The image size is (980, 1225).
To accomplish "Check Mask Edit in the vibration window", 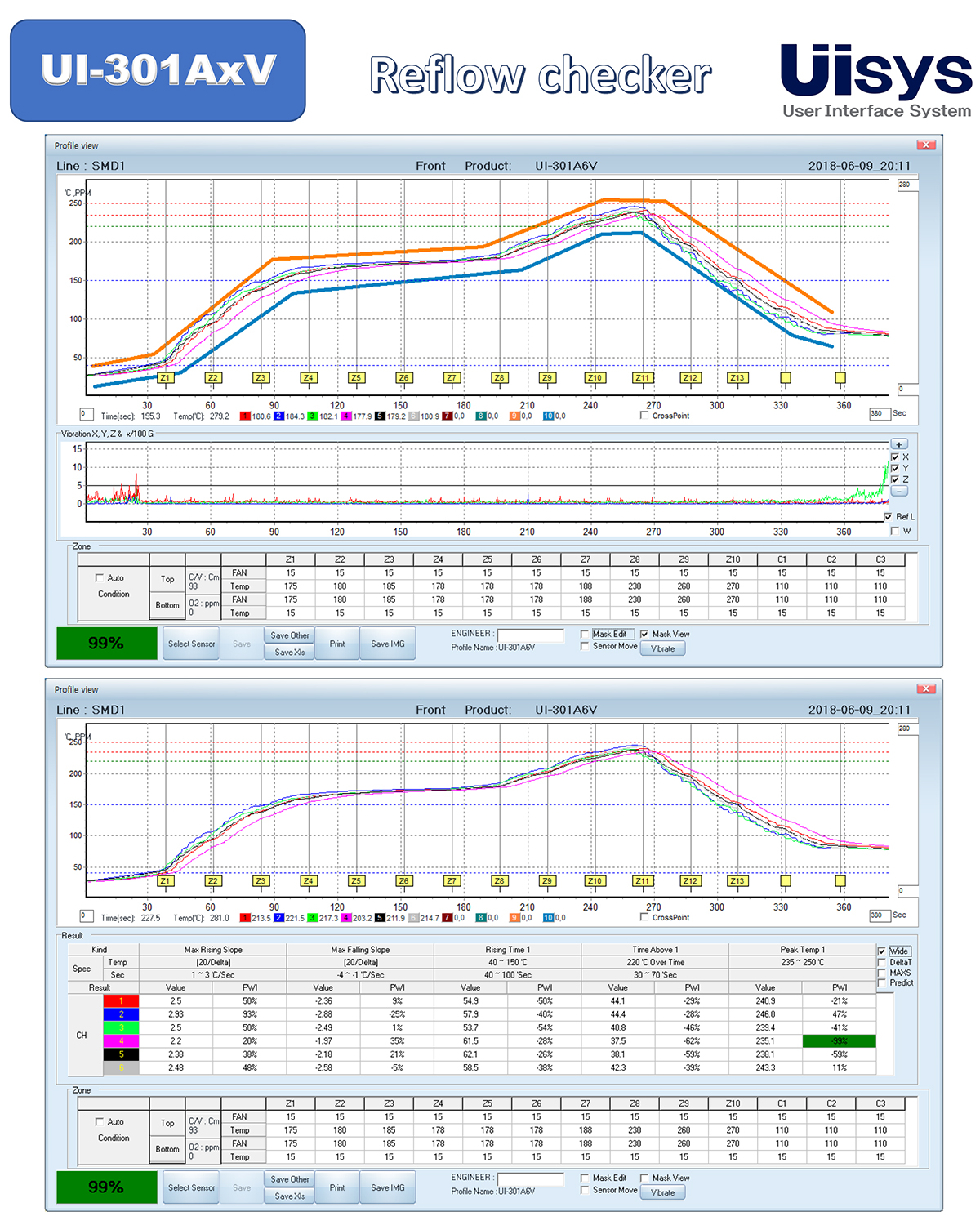I will [585, 634].
